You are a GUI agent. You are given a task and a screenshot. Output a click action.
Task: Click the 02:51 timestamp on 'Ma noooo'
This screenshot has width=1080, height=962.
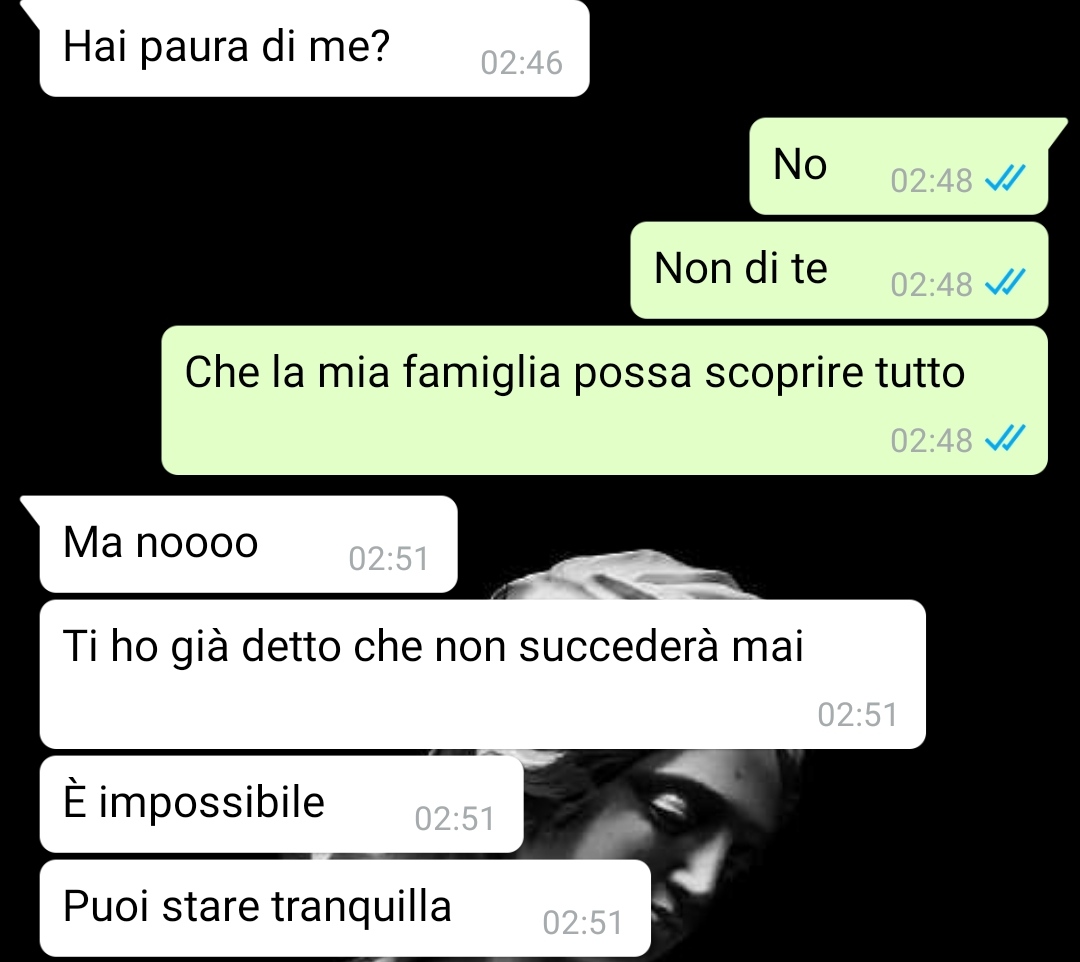click(x=388, y=558)
